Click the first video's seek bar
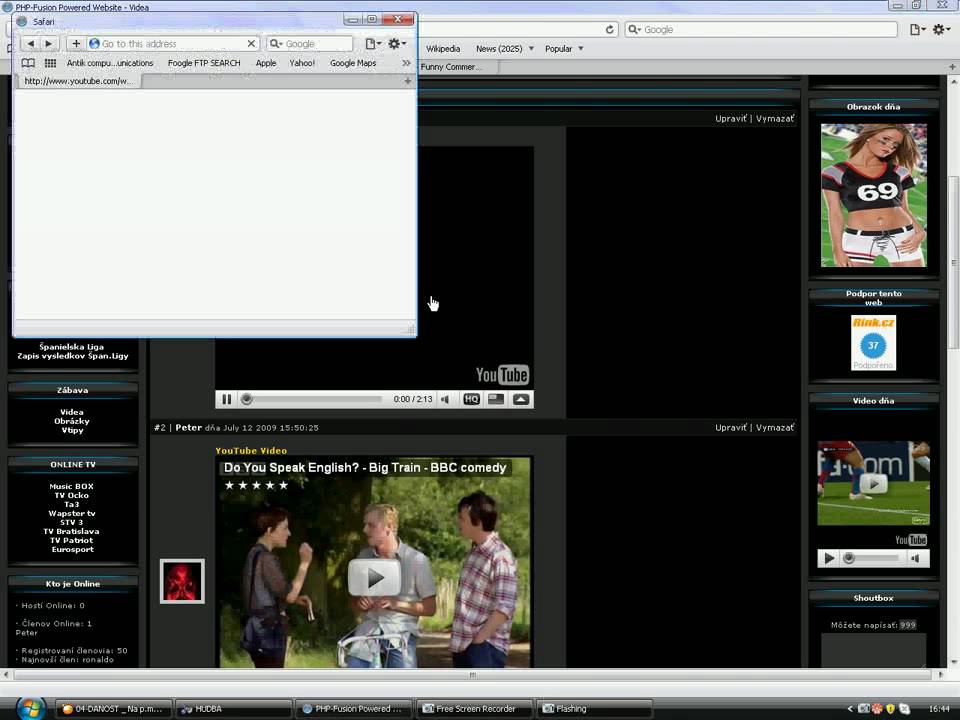This screenshot has height=720, width=960. coord(313,399)
